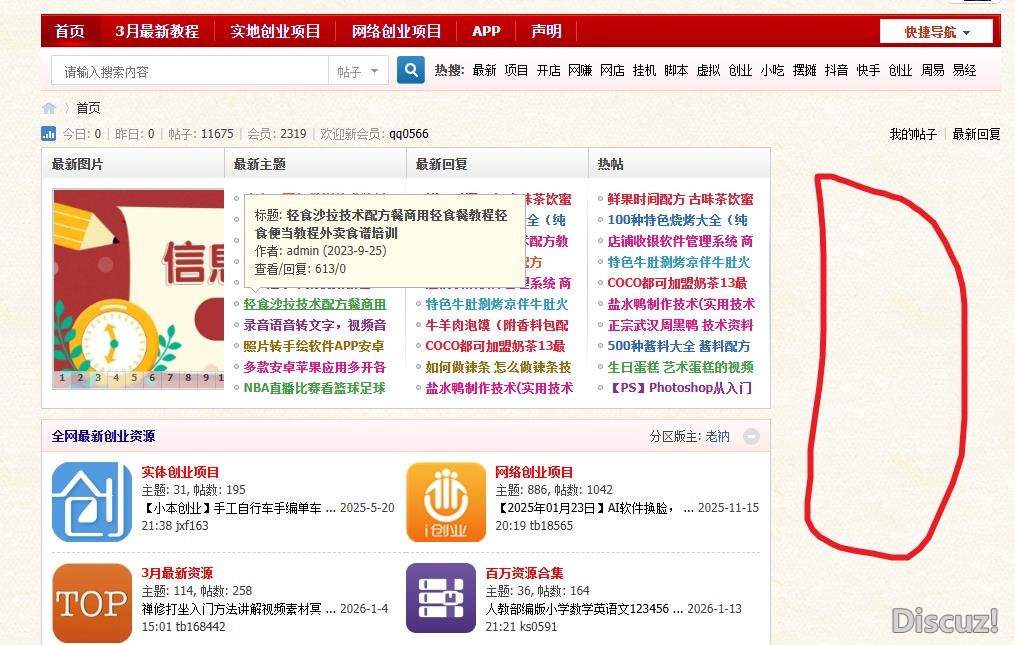Click the Discuz! logo
1015x645 pixels.
pos(944,620)
